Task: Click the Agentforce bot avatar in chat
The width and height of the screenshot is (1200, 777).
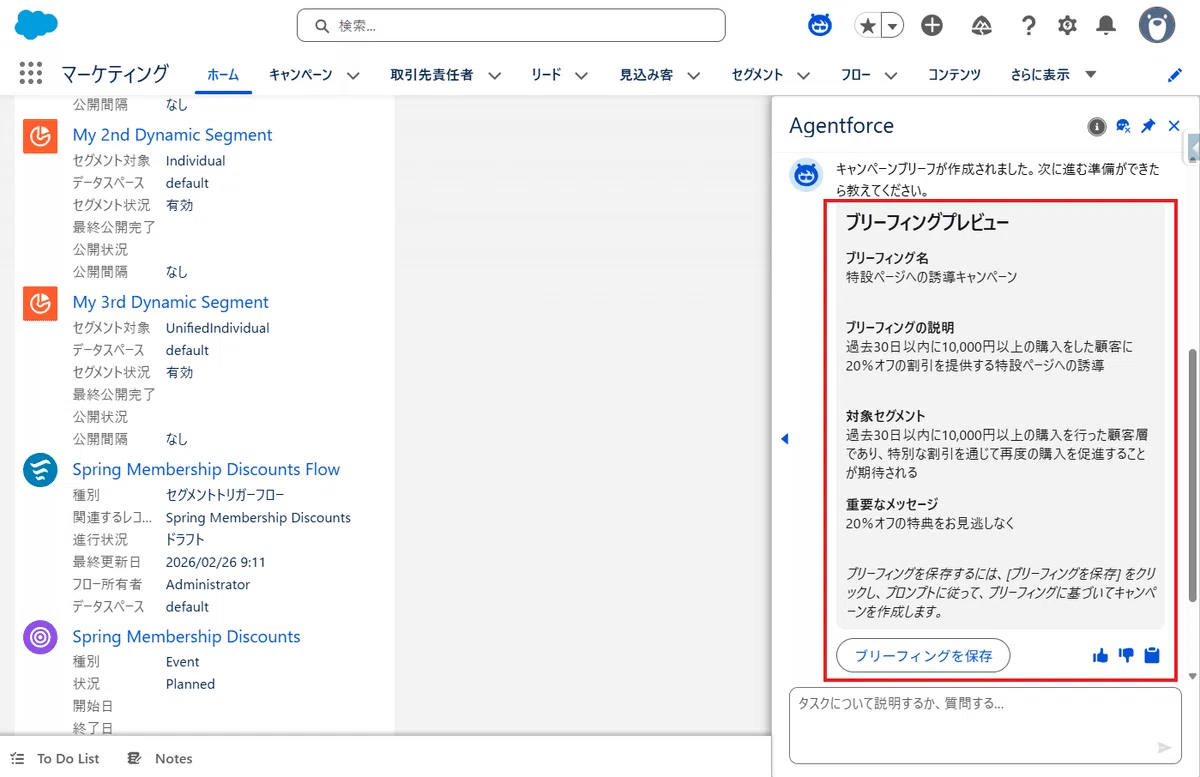Action: click(807, 174)
